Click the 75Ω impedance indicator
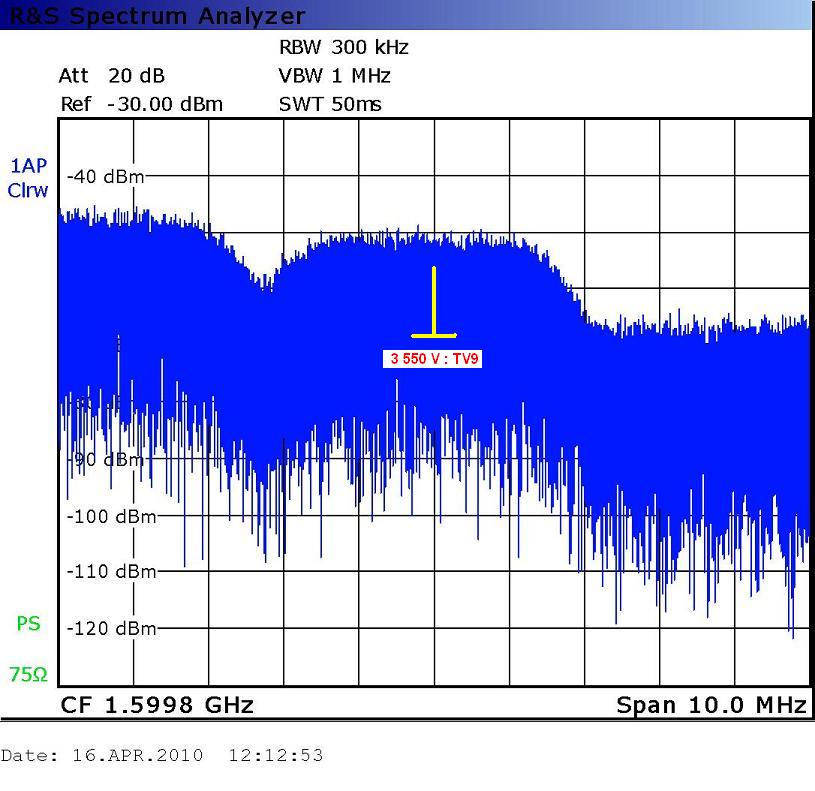Image resolution: width=815 pixels, height=791 pixels. point(28,675)
